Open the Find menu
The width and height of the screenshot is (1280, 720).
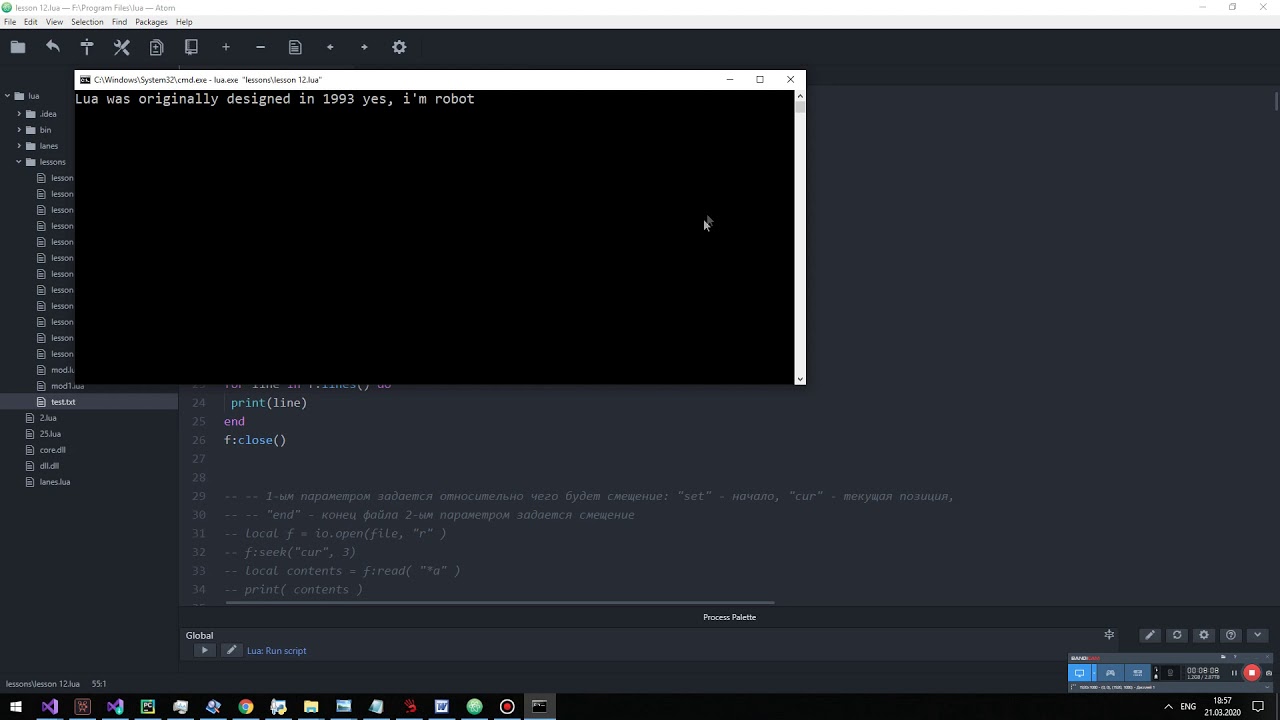119,22
